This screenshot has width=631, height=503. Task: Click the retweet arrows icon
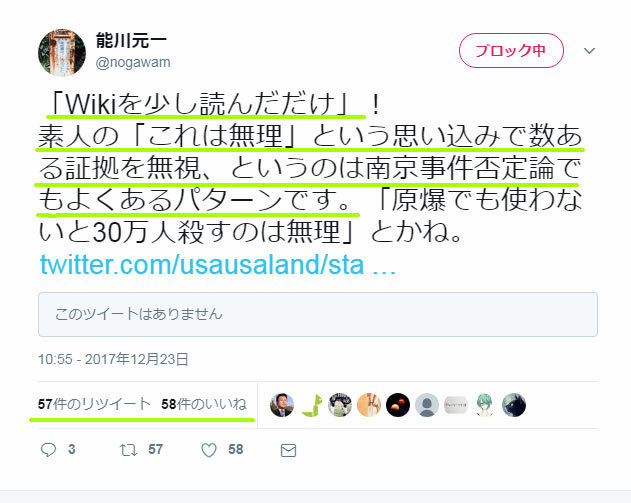tap(128, 450)
